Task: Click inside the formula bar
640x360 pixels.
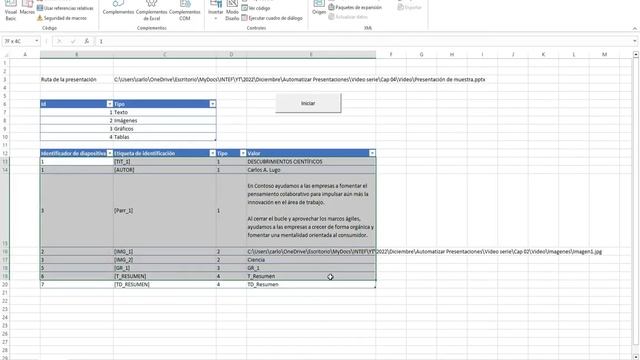Action: pyautogui.click(x=363, y=41)
